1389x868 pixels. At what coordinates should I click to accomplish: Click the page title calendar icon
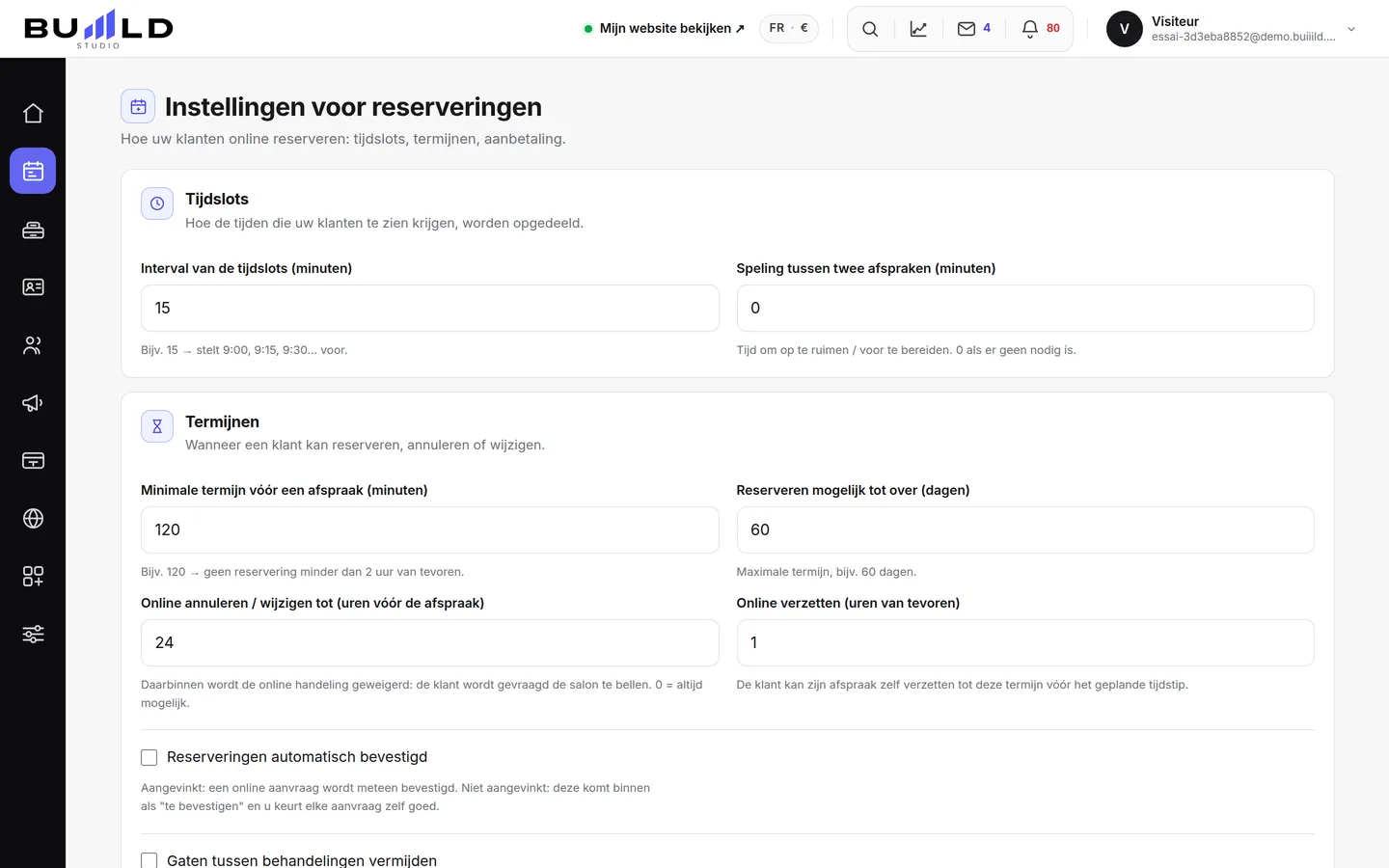138,106
